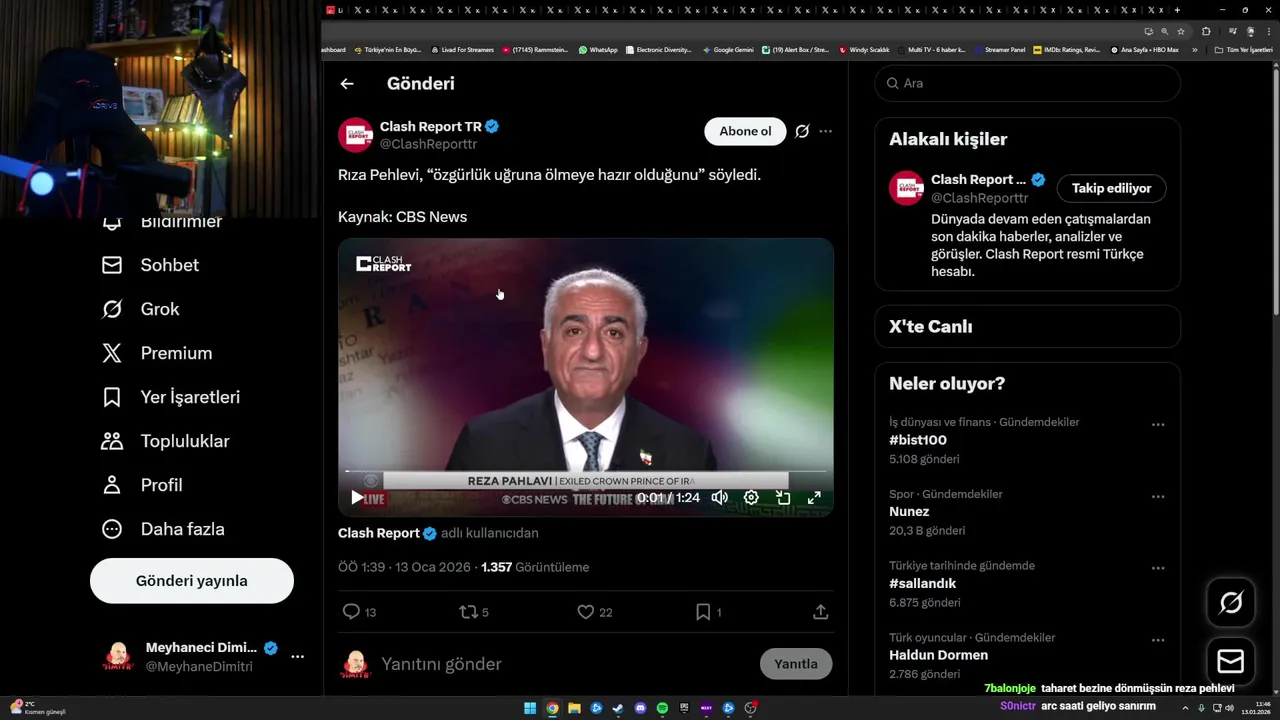Screen dimensions: 1280x720
Task: Open Yer İşaretleri in the sidebar
Action: 171,397
